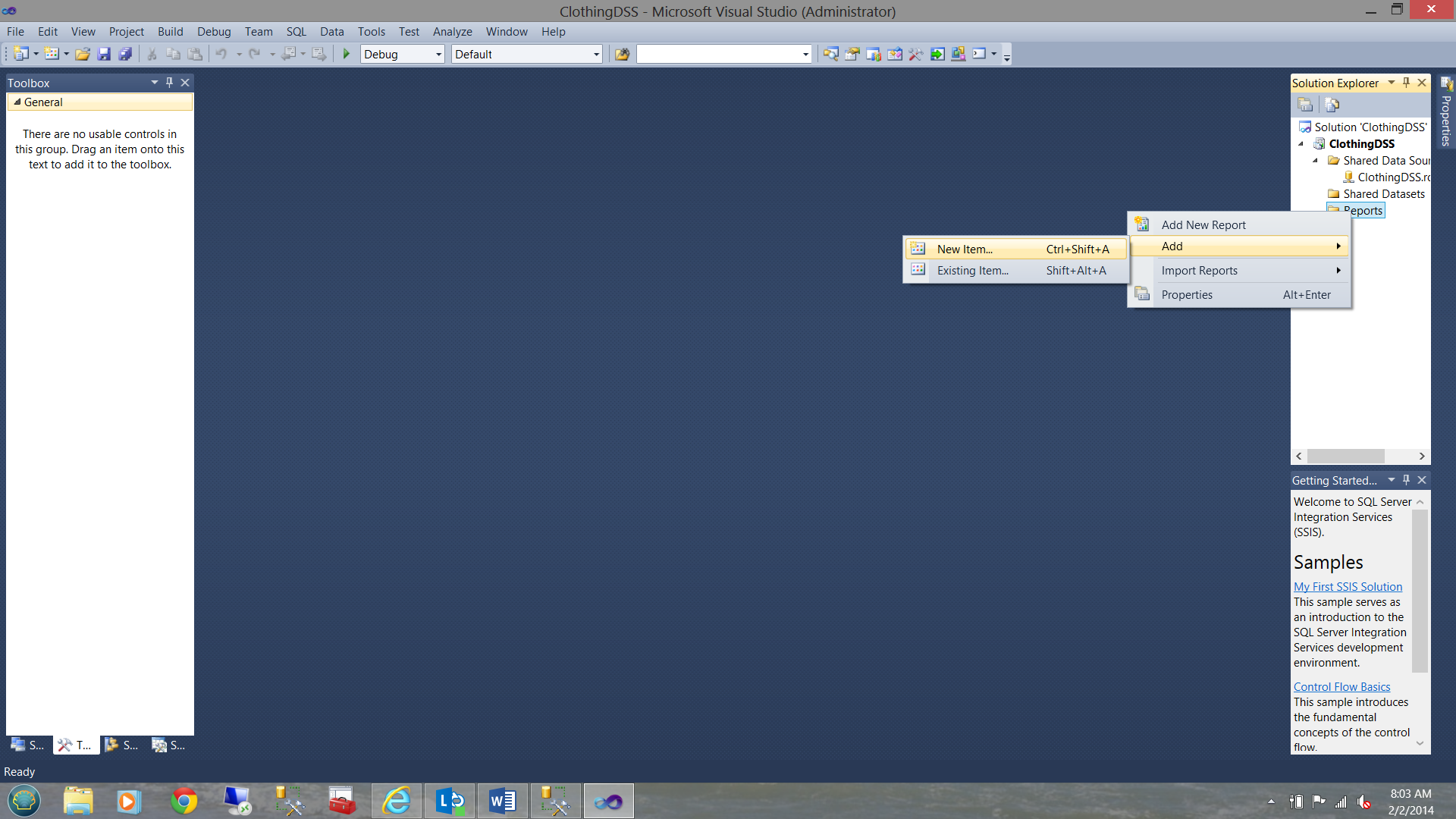This screenshot has width=1456, height=819.
Task: Toggle auto-hide pin on Getting Started panel
Action: click(x=1406, y=480)
